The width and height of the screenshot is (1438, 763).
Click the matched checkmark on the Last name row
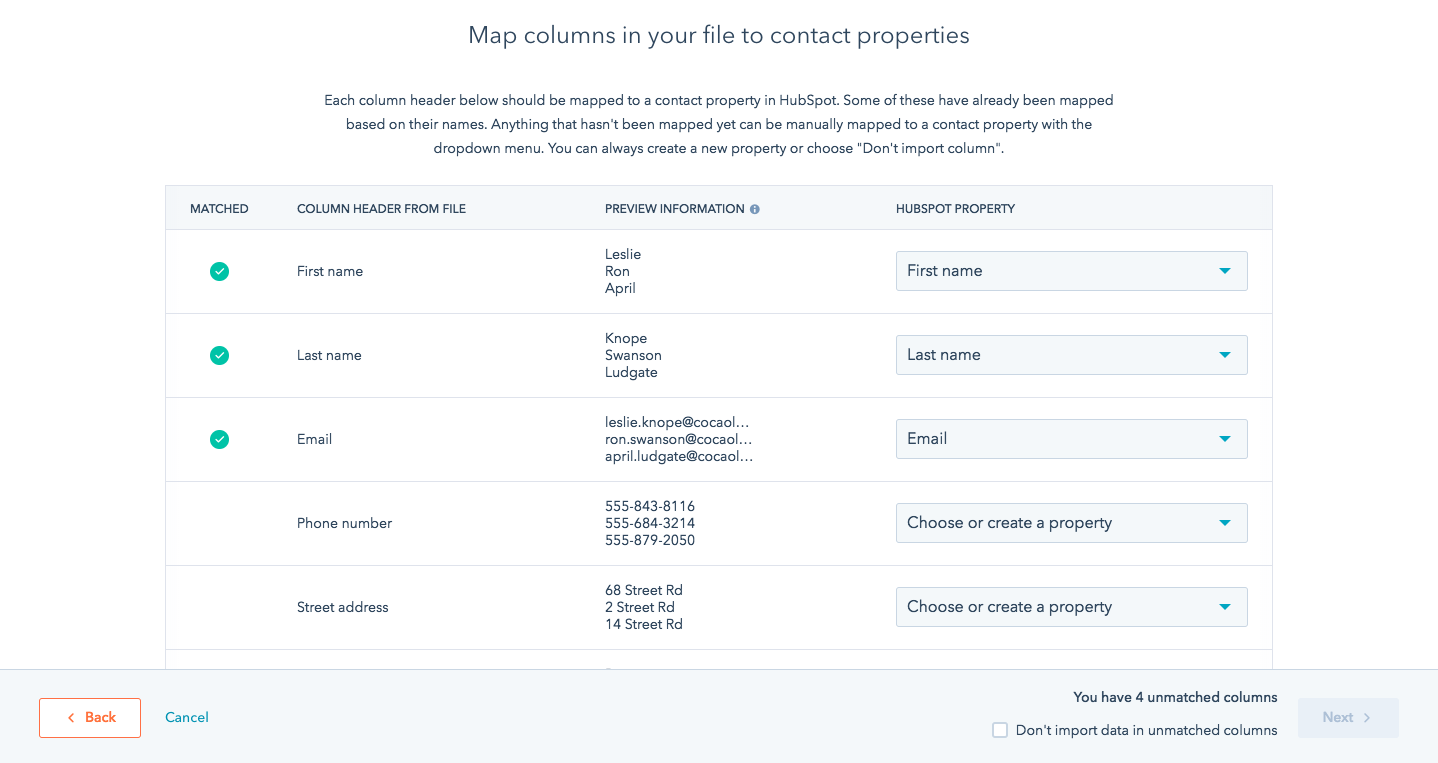[x=219, y=355]
